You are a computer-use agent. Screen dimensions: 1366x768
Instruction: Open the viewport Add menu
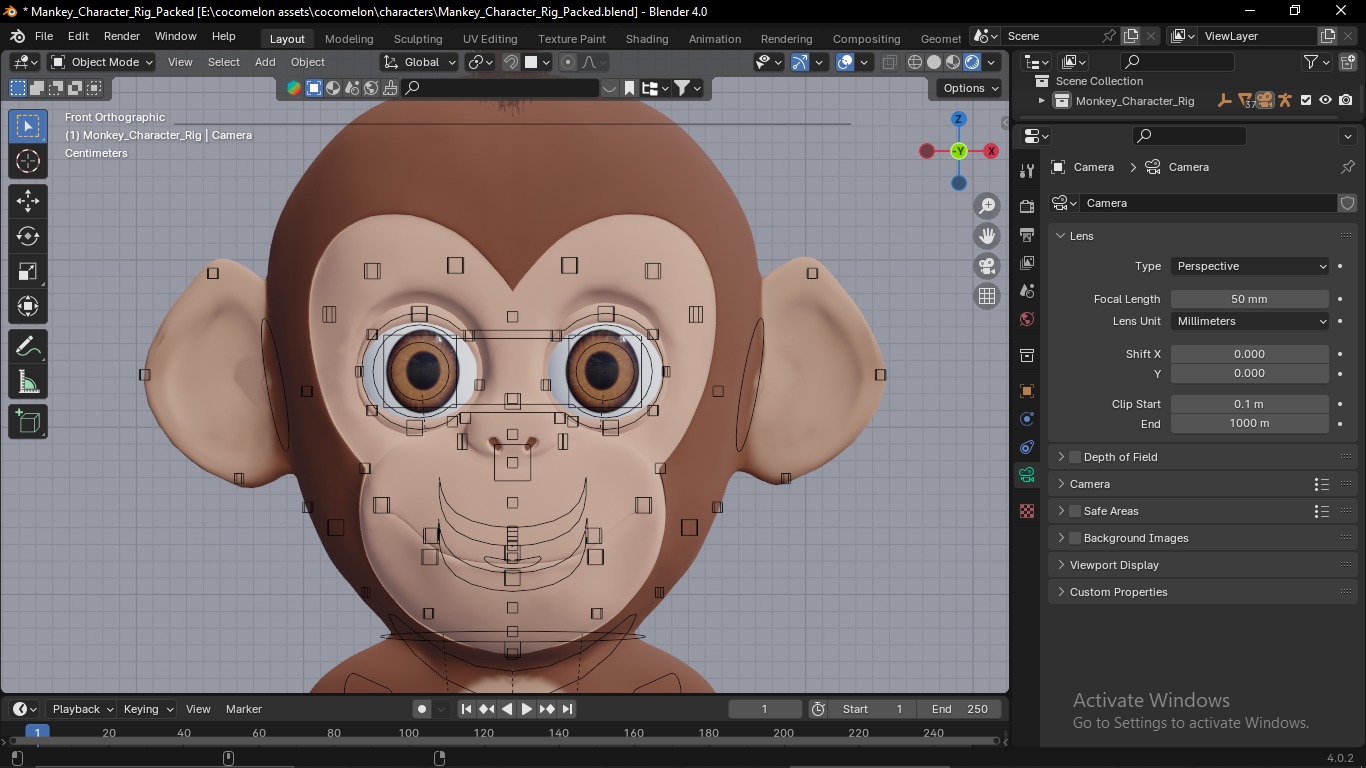click(265, 62)
